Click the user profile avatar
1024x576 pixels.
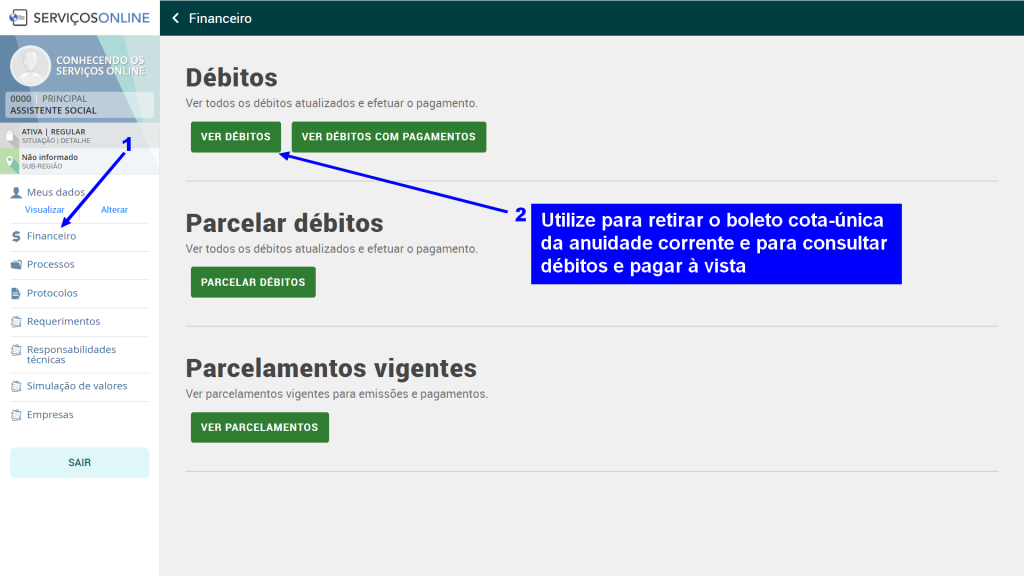click(x=30, y=67)
